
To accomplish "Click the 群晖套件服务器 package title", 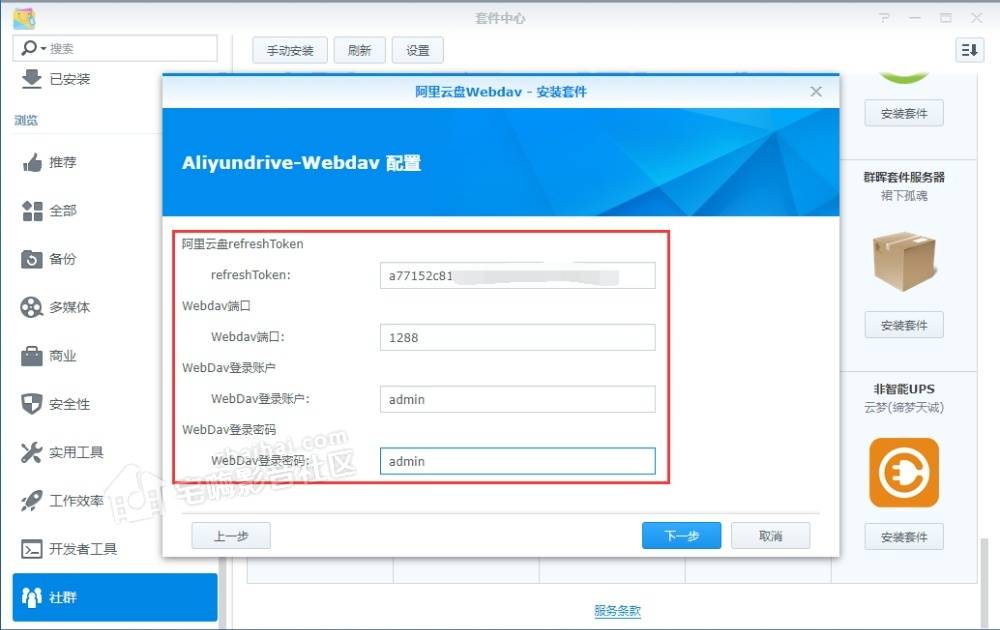I will click(904, 177).
